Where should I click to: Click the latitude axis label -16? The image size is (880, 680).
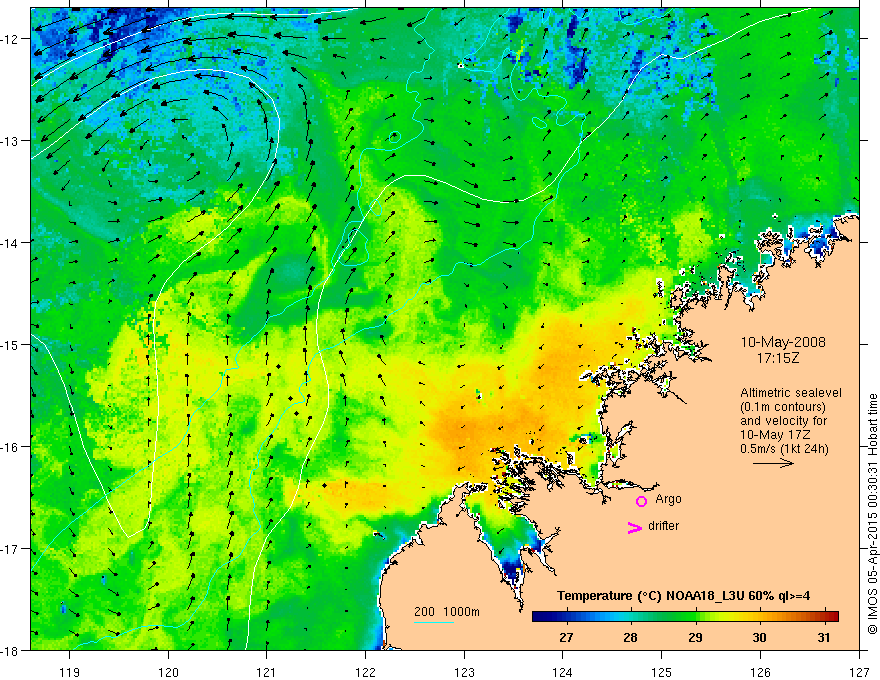(x=10, y=447)
